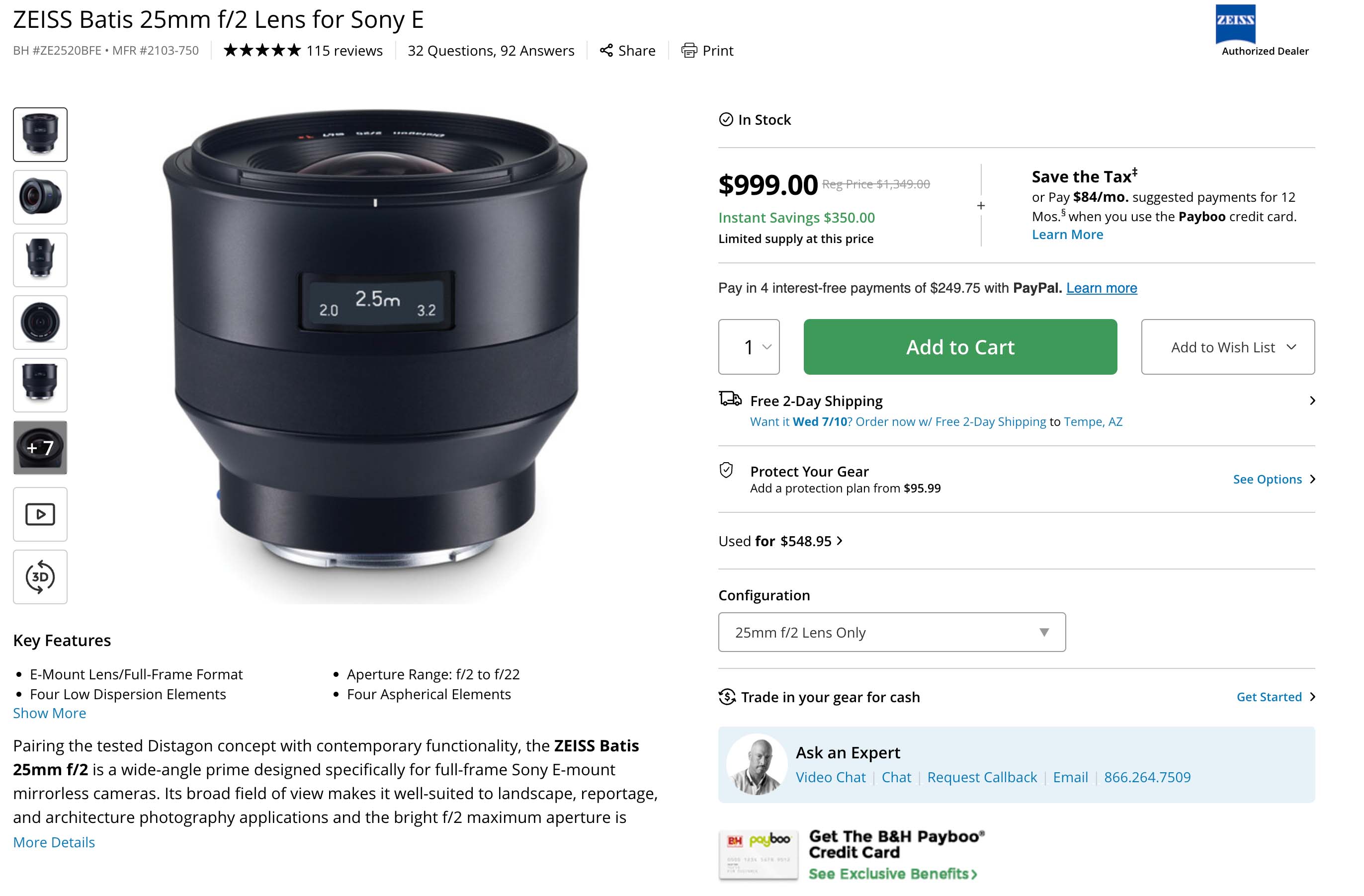Click the Share icon

click(606, 50)
